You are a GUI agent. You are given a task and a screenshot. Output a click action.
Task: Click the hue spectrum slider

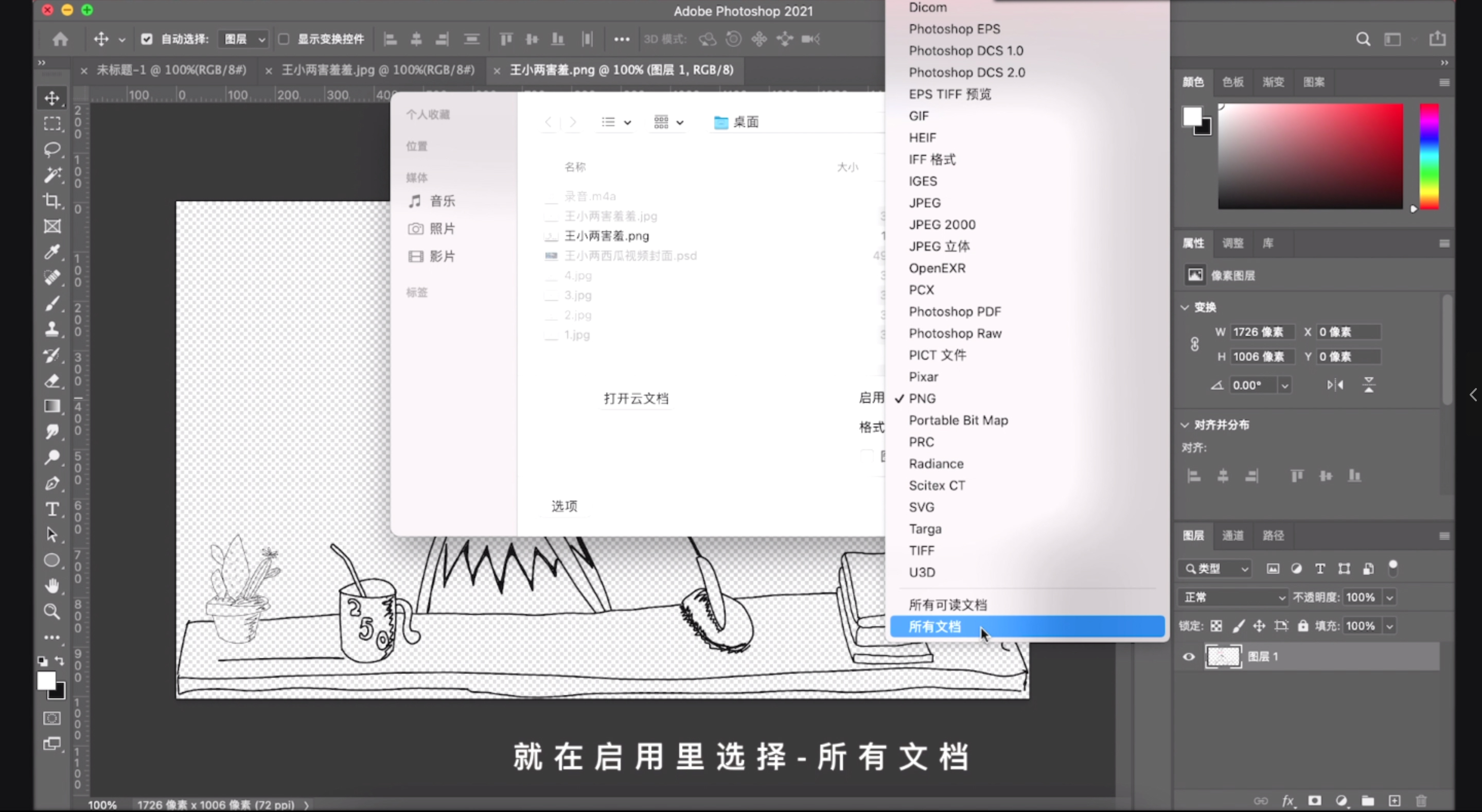(x=1430, y=156)
